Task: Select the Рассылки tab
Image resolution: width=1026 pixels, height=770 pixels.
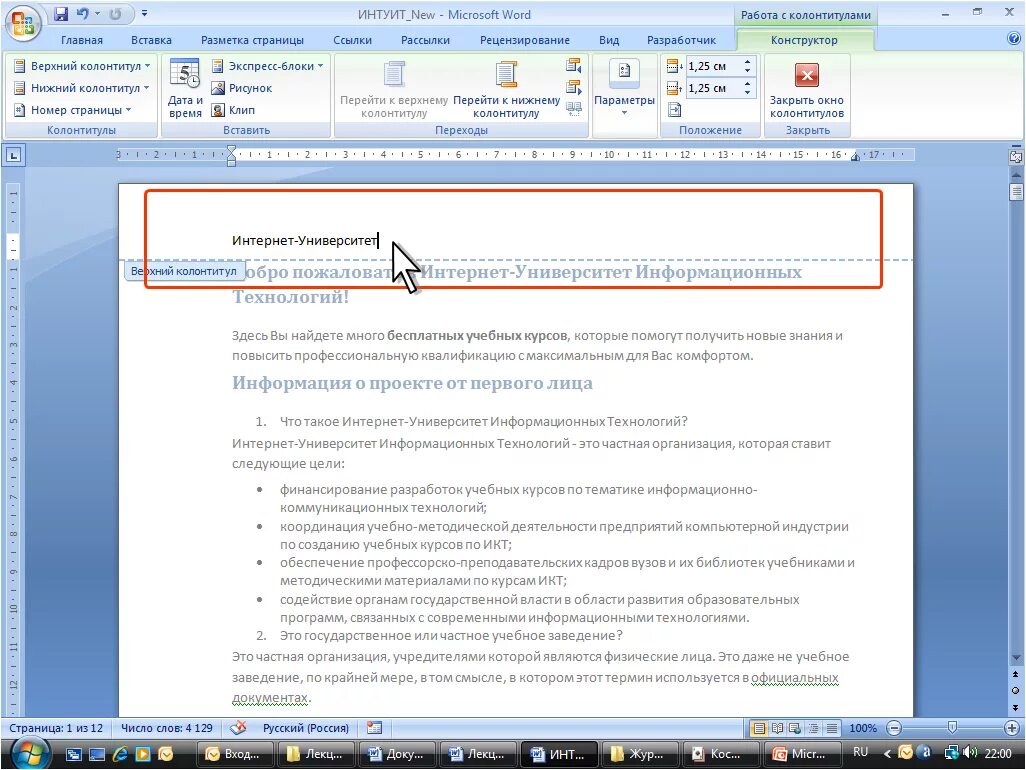Action: tap(425, 40)
